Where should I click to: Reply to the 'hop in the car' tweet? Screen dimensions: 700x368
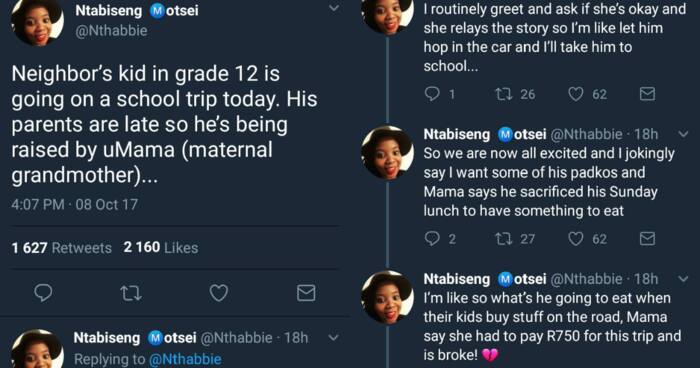(432, 94)
